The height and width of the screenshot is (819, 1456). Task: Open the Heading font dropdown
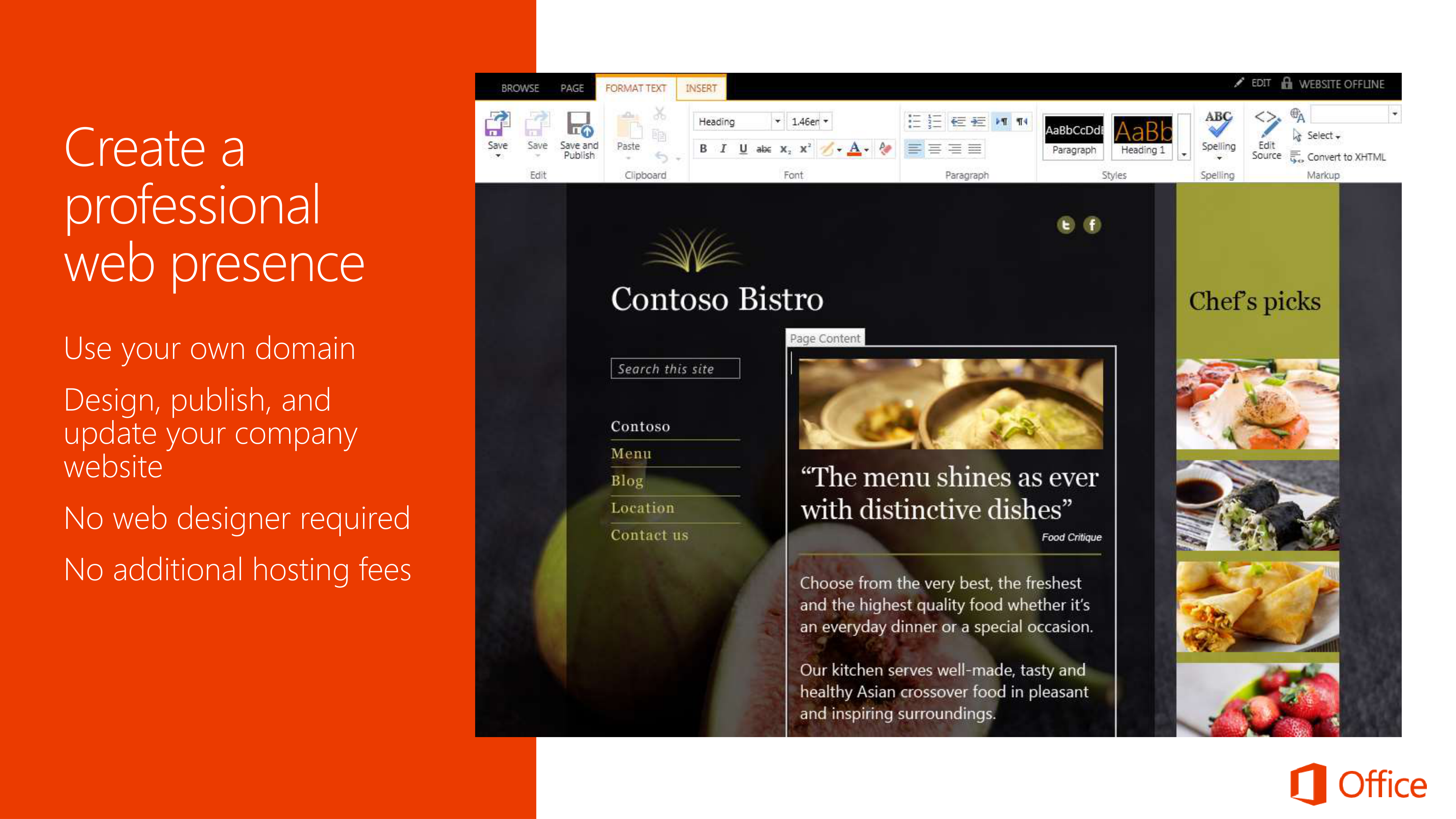coord(778,122)
